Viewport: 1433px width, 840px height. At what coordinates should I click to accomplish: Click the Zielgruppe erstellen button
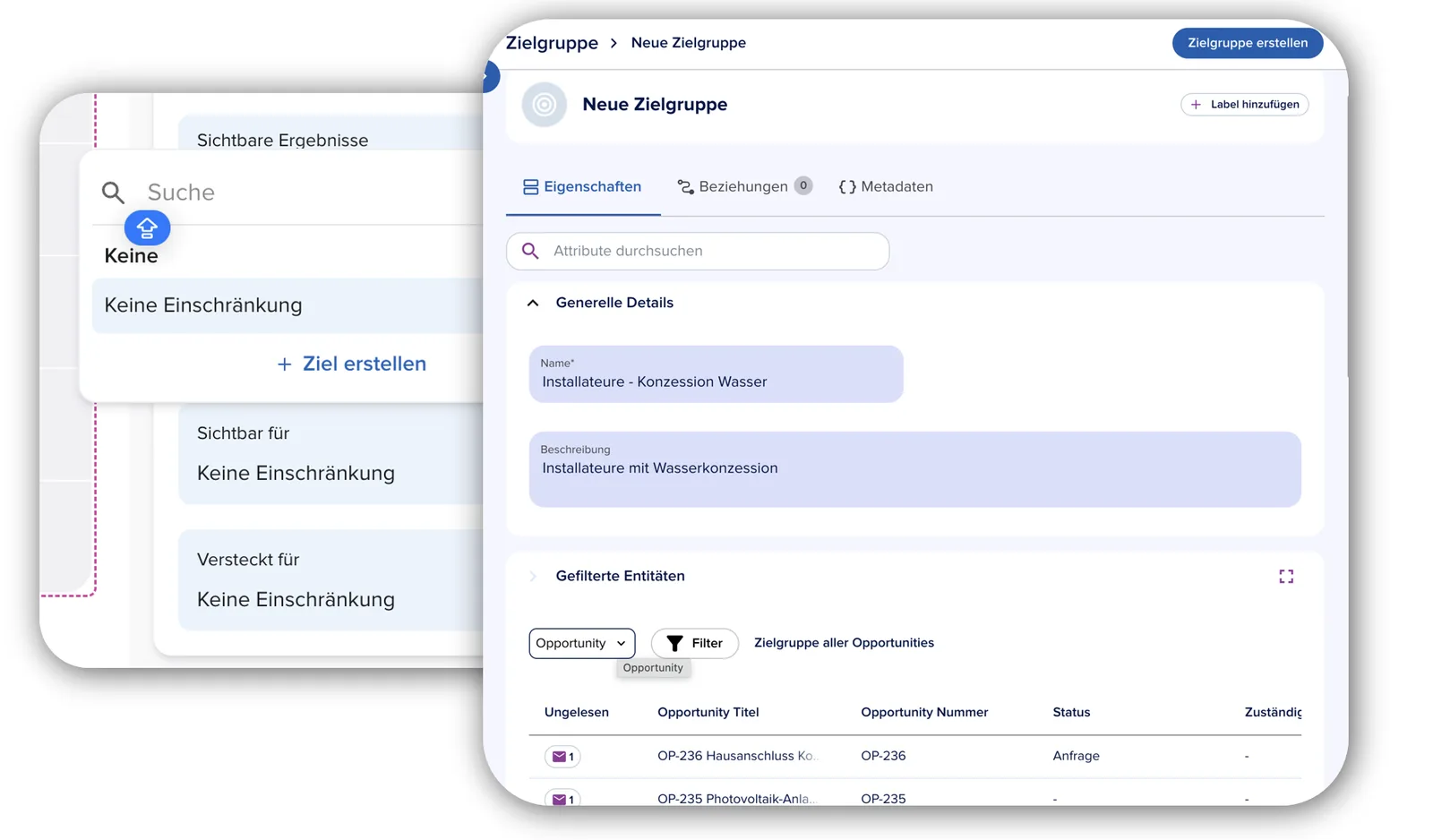point(1247,43)
